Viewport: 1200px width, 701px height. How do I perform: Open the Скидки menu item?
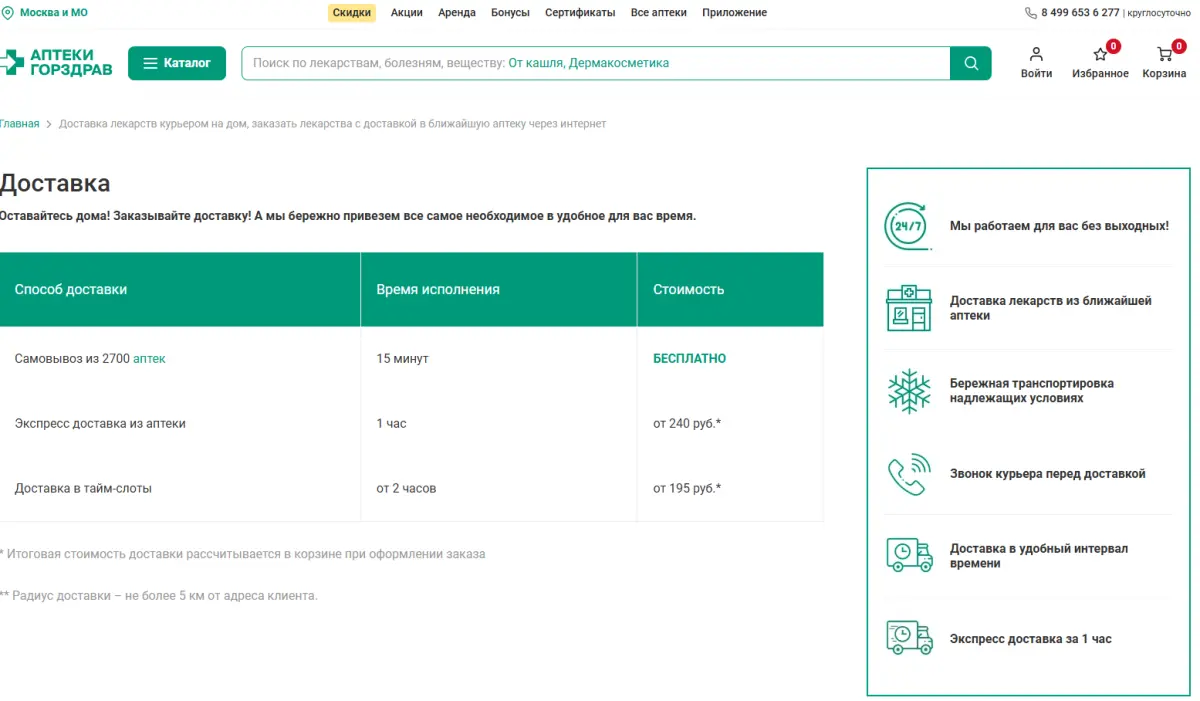click(x=352, y=13)
